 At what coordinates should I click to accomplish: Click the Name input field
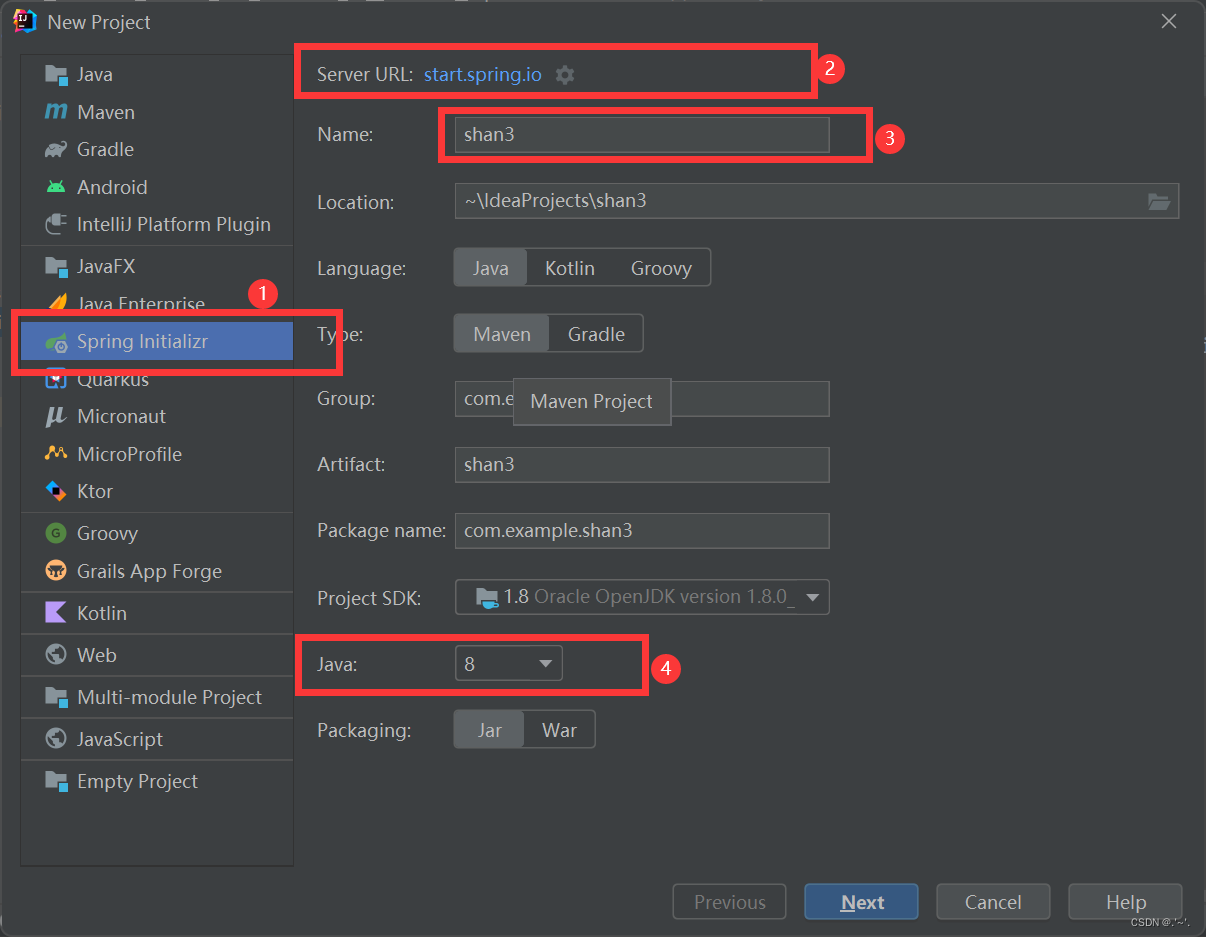[x=642, y=135]
